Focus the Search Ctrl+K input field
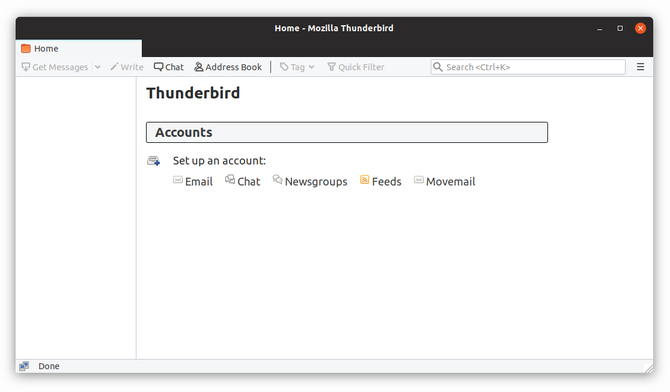670x392 pixels. coord(528,67)
